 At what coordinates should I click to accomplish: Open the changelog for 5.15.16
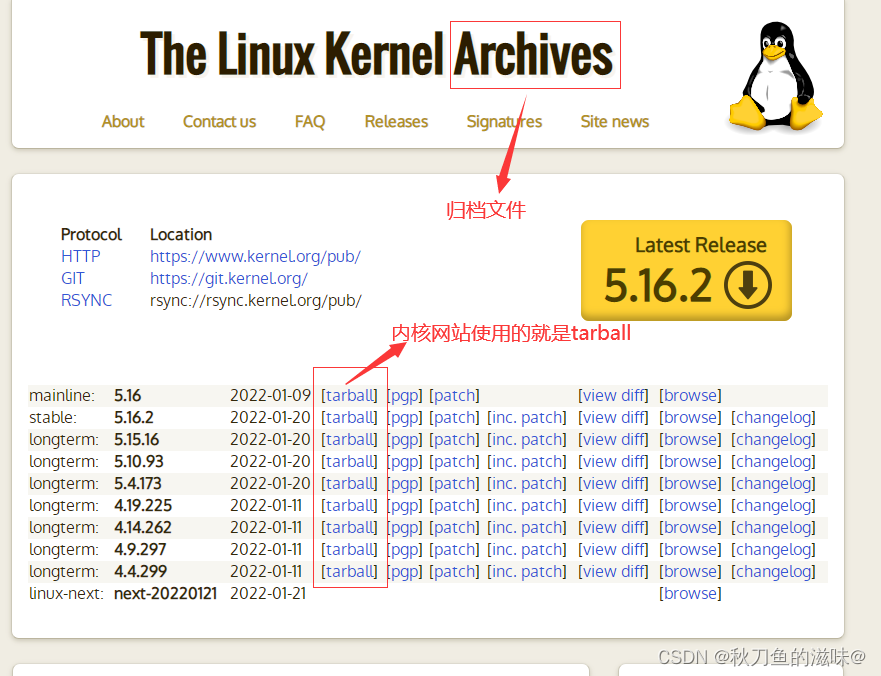(x=773, y=439)
